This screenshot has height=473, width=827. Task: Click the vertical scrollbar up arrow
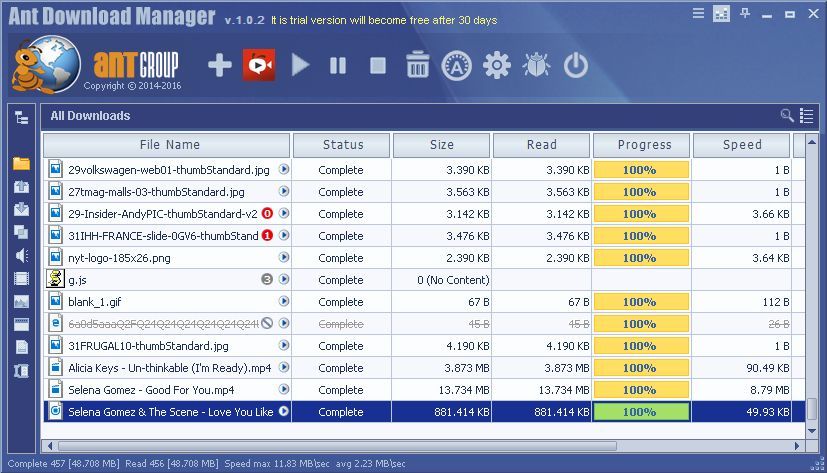click(x=812, y=142)
